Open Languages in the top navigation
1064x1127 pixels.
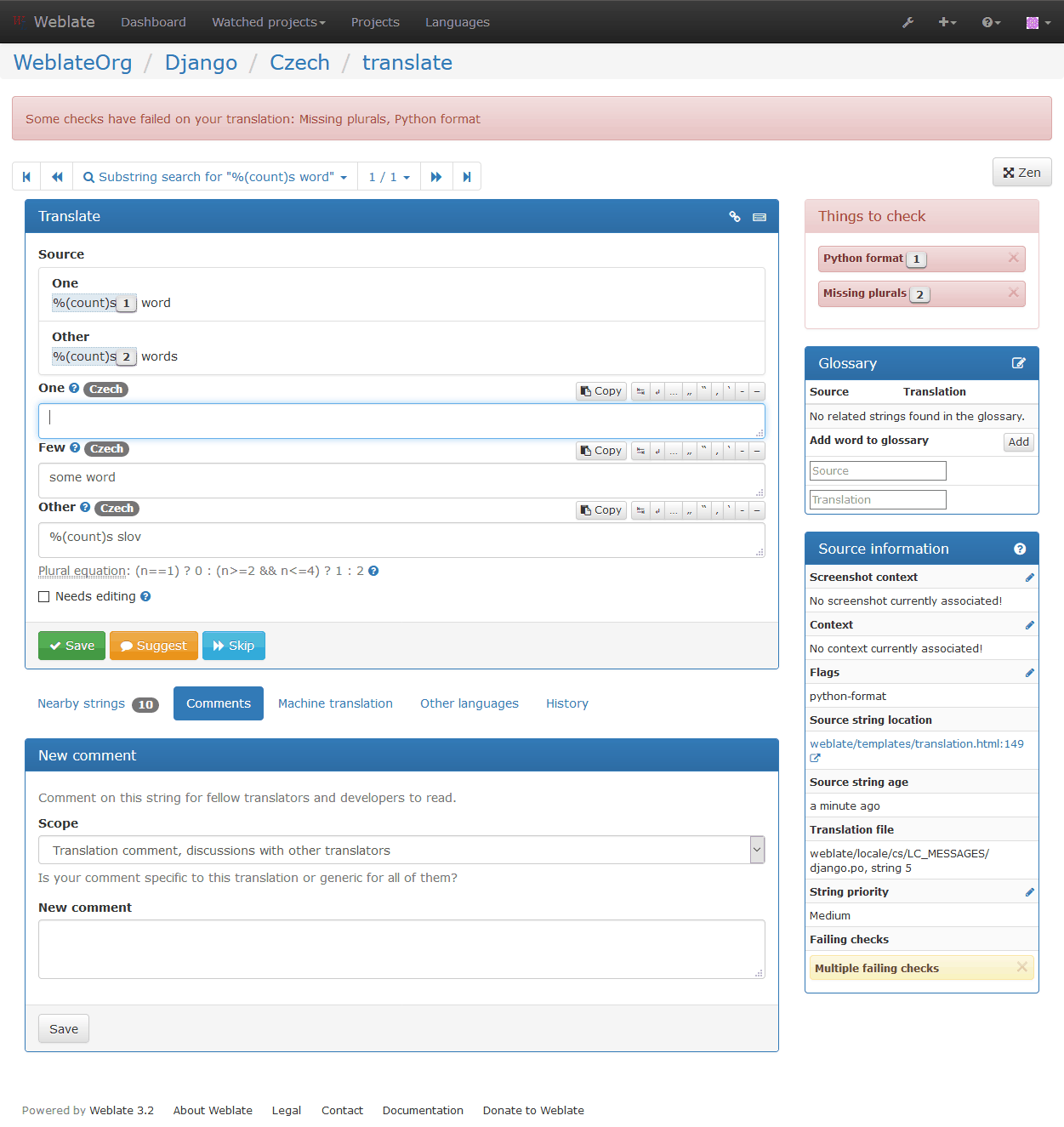pyautogui.click(x=458, y=22)
